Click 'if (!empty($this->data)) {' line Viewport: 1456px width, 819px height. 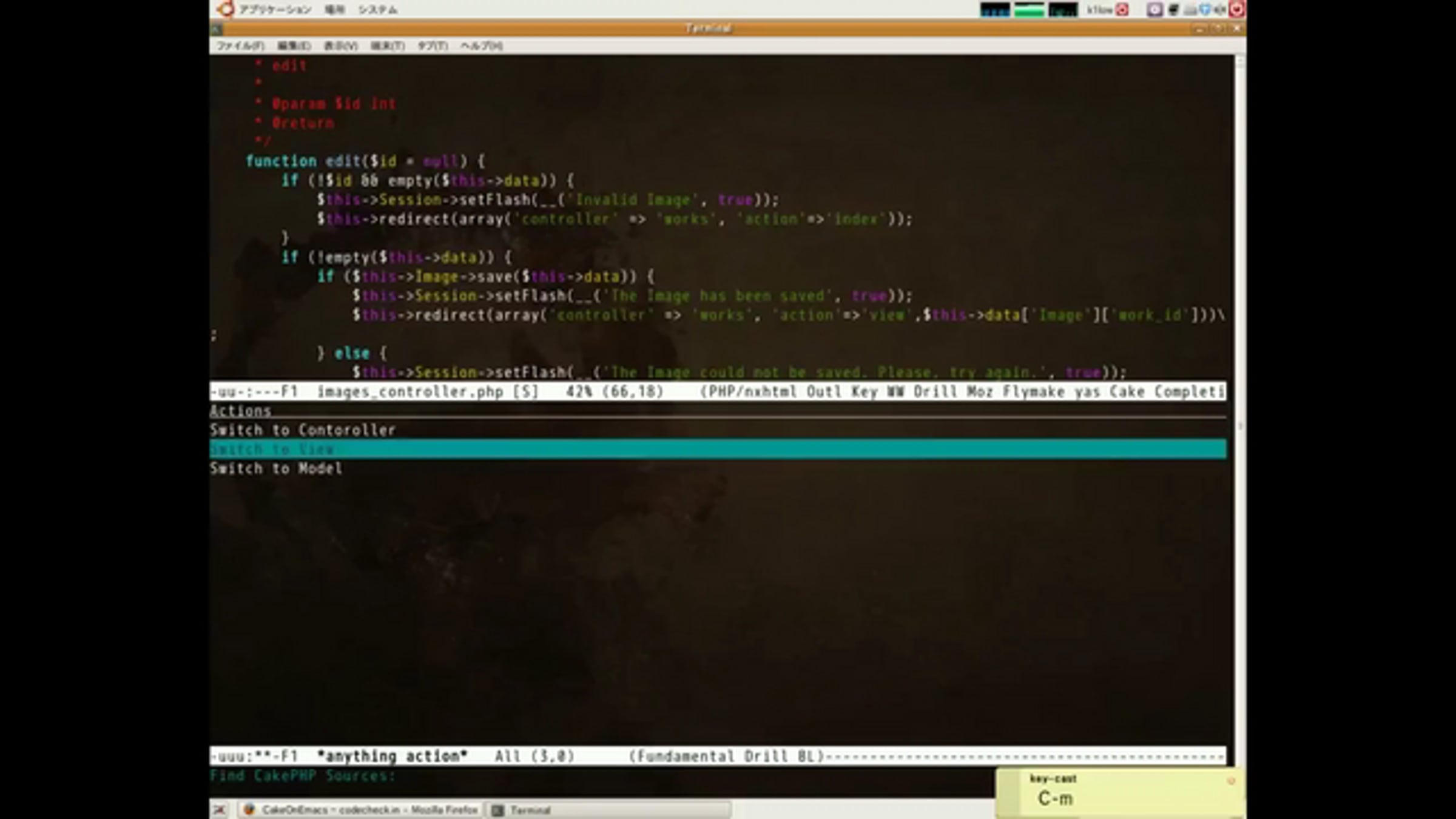[396, 257]
